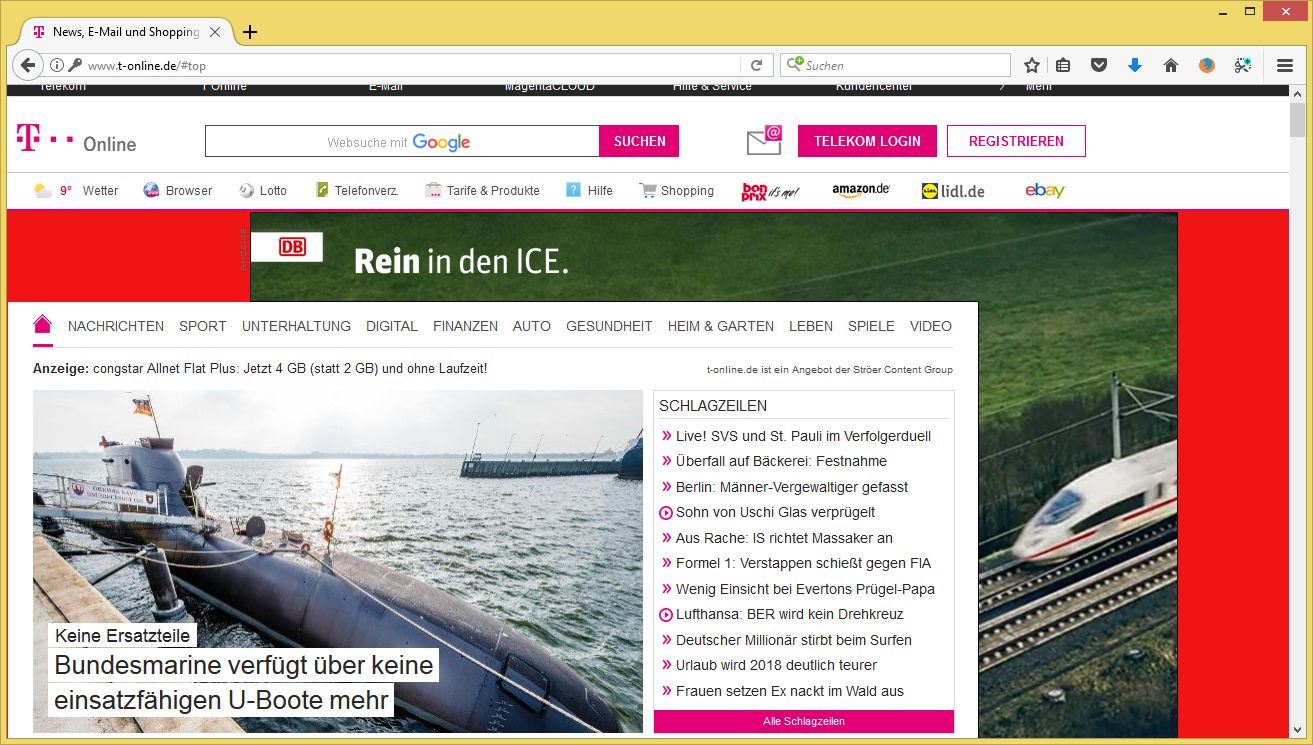1313x745 pixels.
Task: Open the AUTO section
Action: pos(532,326)
